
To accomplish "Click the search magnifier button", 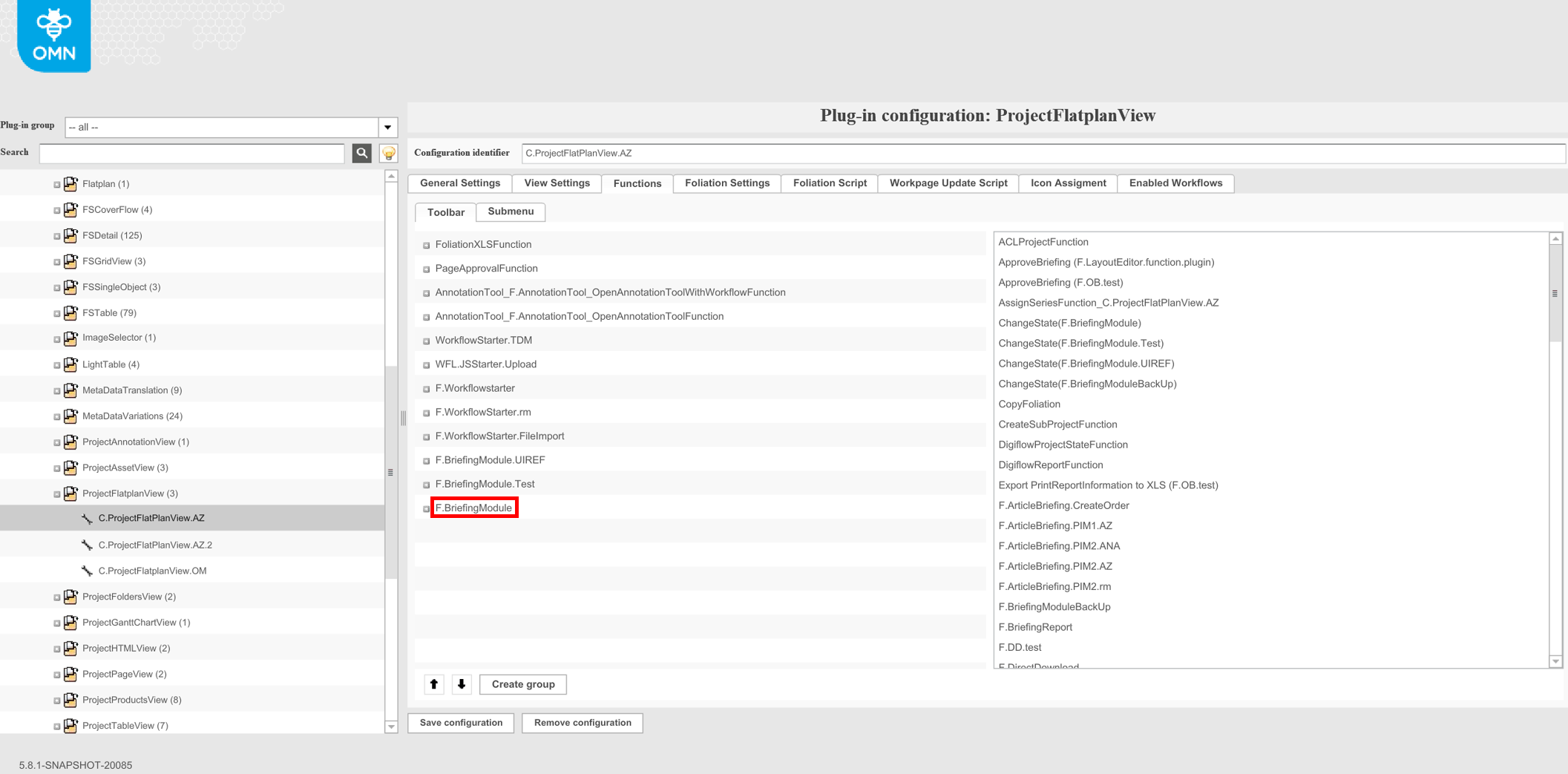I will pyautogui.click(x=362, y=153).
